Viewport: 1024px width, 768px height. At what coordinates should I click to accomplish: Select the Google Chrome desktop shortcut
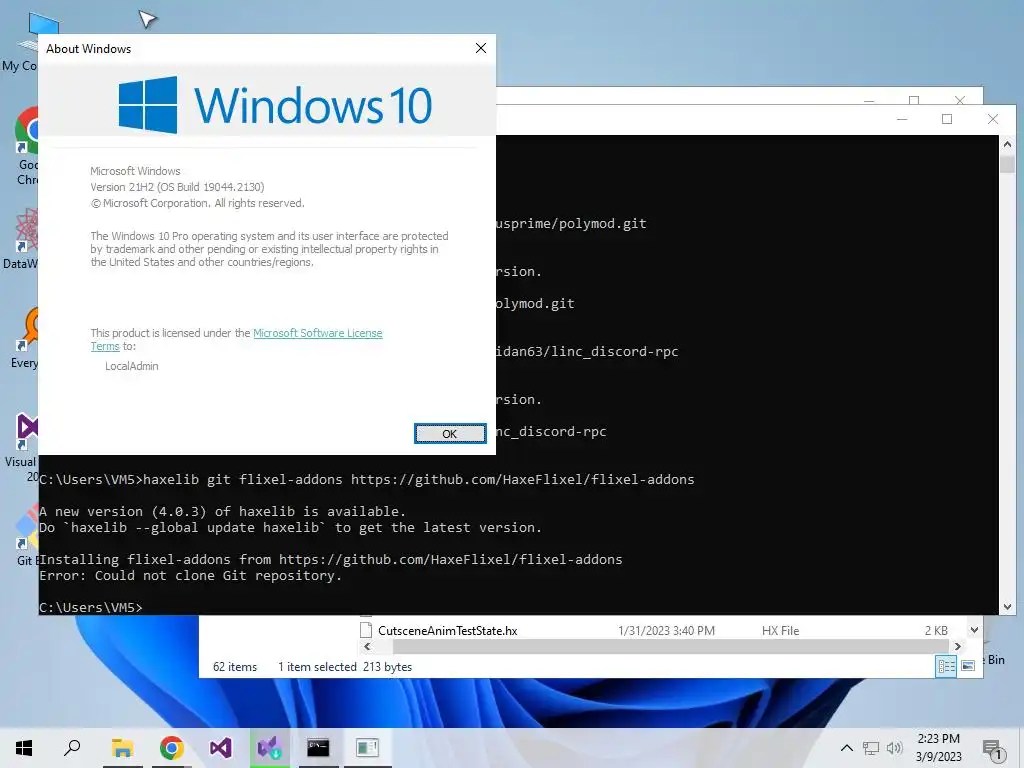tap(27, 146)
